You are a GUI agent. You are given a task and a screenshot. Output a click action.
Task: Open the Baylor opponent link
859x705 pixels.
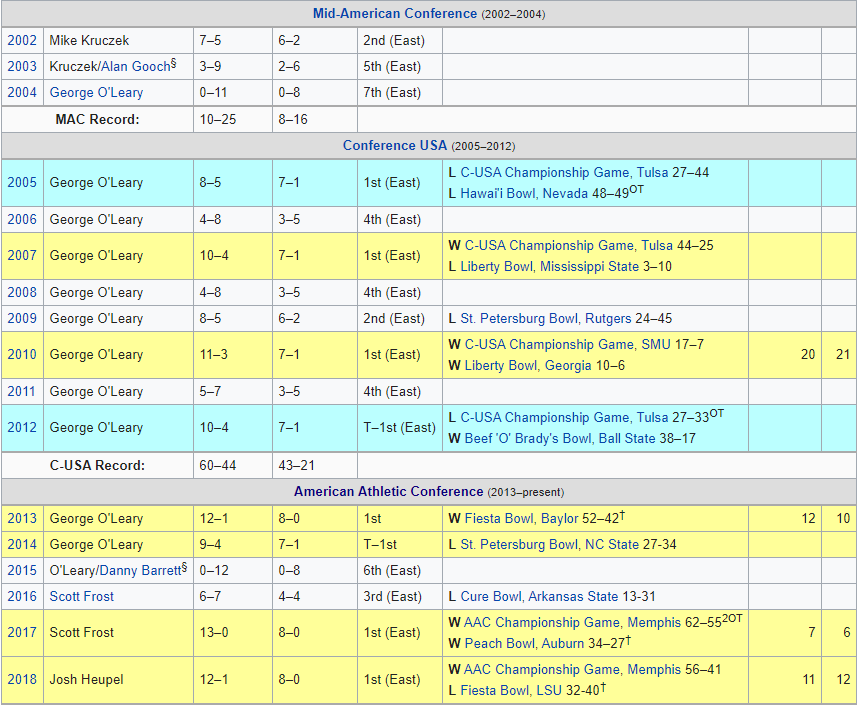click(559, 518)
